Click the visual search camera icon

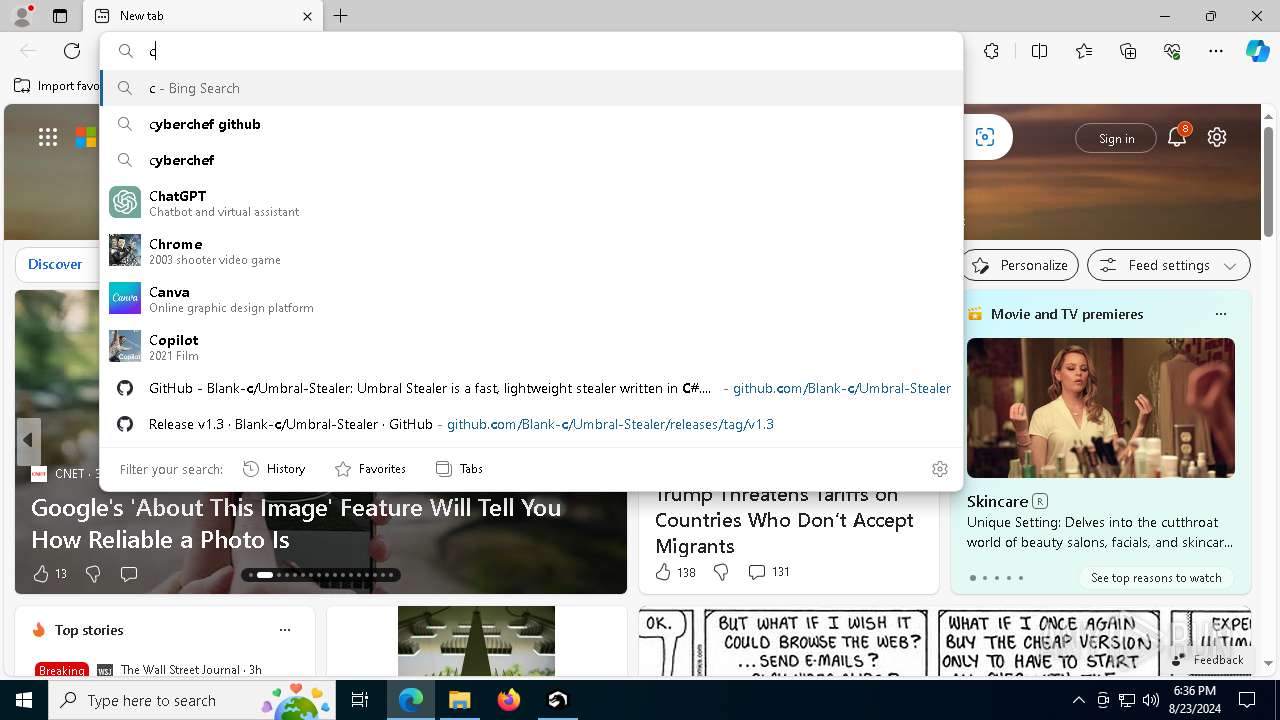tap(985, 137)
